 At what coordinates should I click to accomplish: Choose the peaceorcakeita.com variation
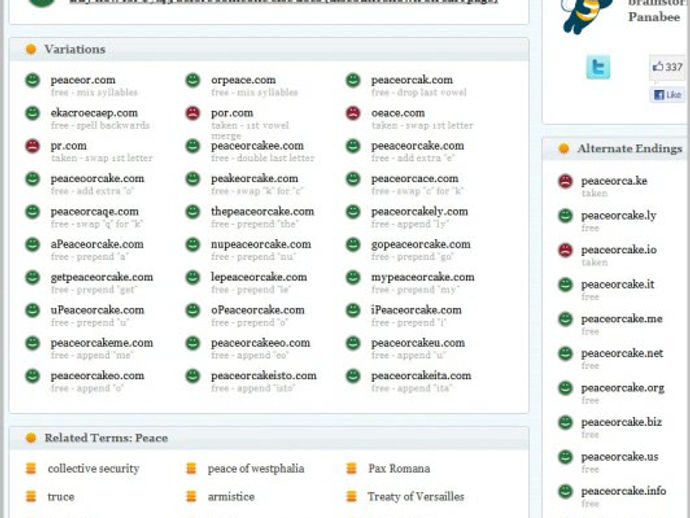coord(421,376)
